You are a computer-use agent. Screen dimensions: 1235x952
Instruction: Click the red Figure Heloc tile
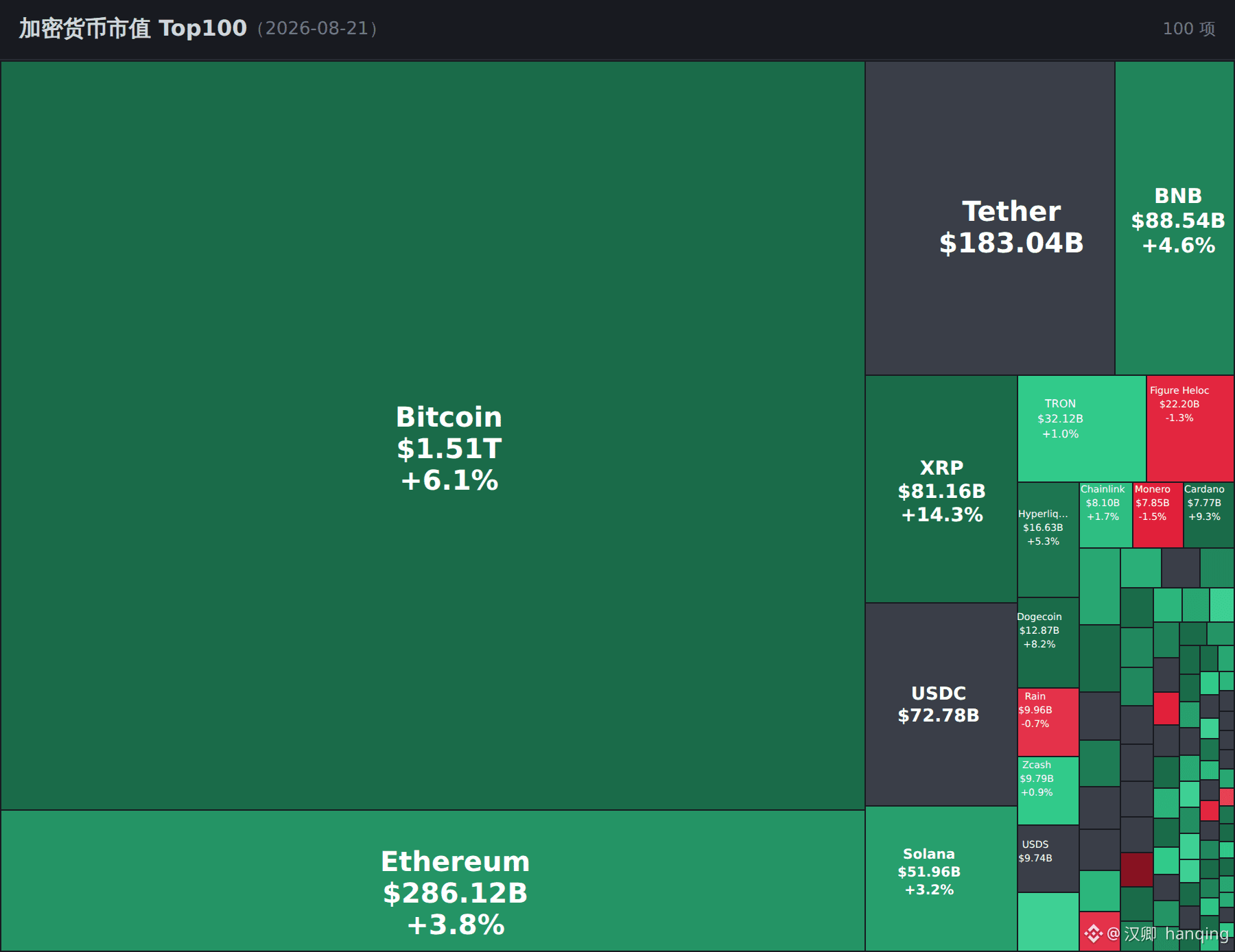click(x=1190, y=429)
